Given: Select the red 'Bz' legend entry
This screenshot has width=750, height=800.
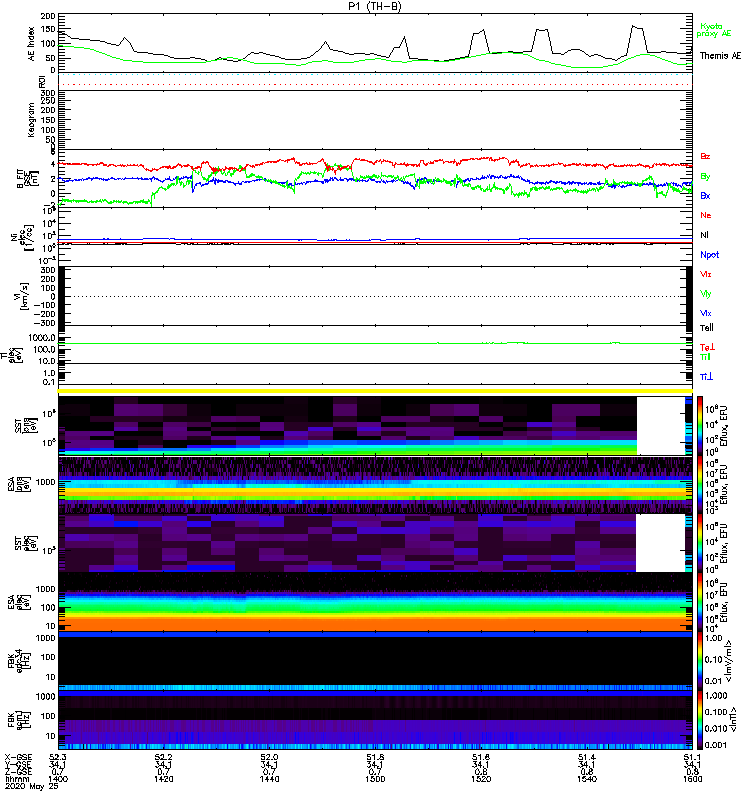Looking at the screenshot, I should tap(705, 156).
